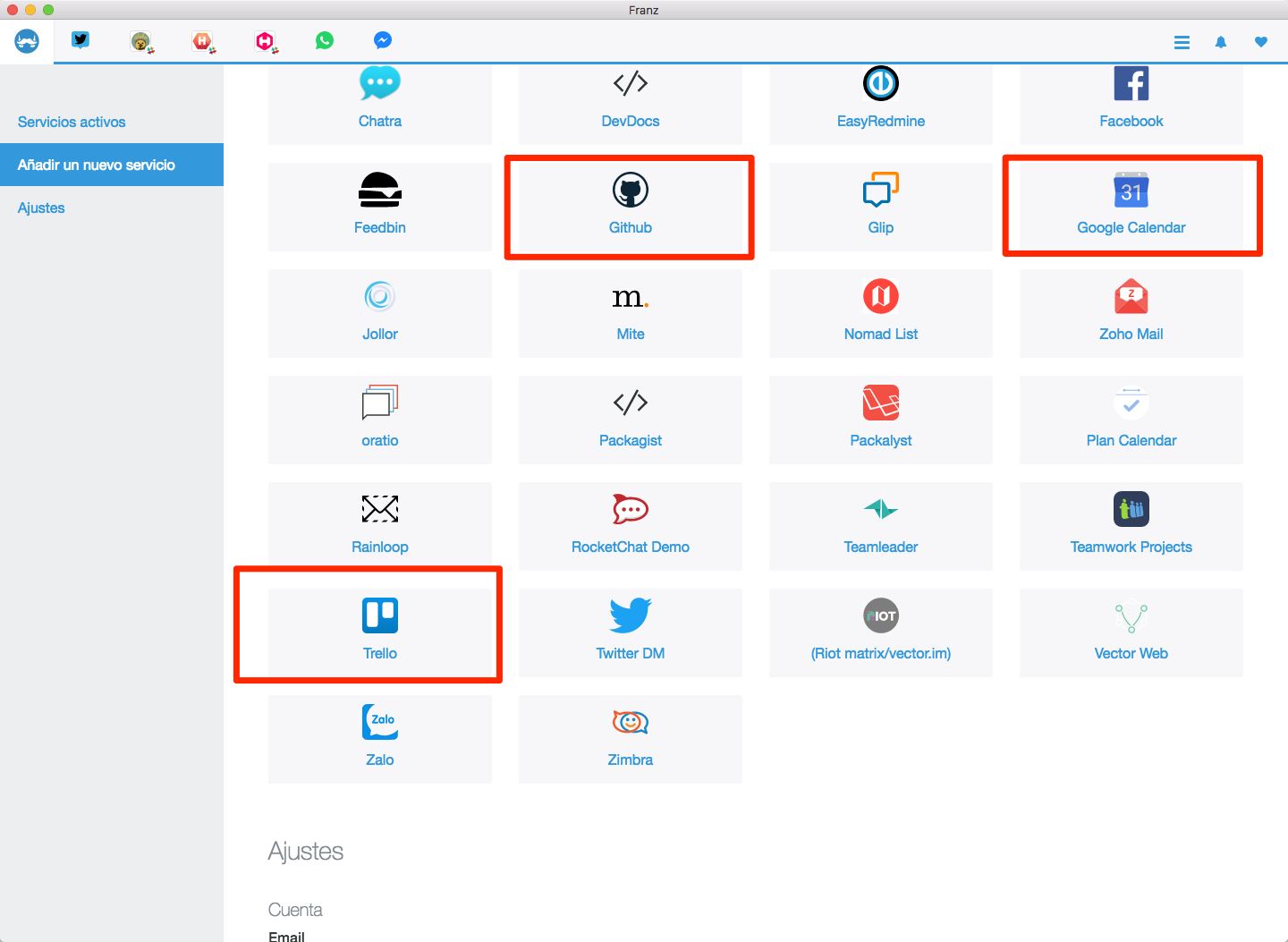The width and height of the screenshot is (1288, 942).
Task: Select the Teamwork Projects tile
Action: 1131,526
